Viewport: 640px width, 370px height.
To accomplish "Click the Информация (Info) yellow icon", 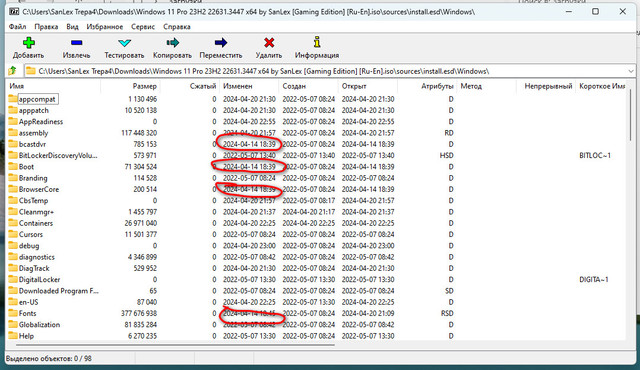I will click(x=317, y=42).
